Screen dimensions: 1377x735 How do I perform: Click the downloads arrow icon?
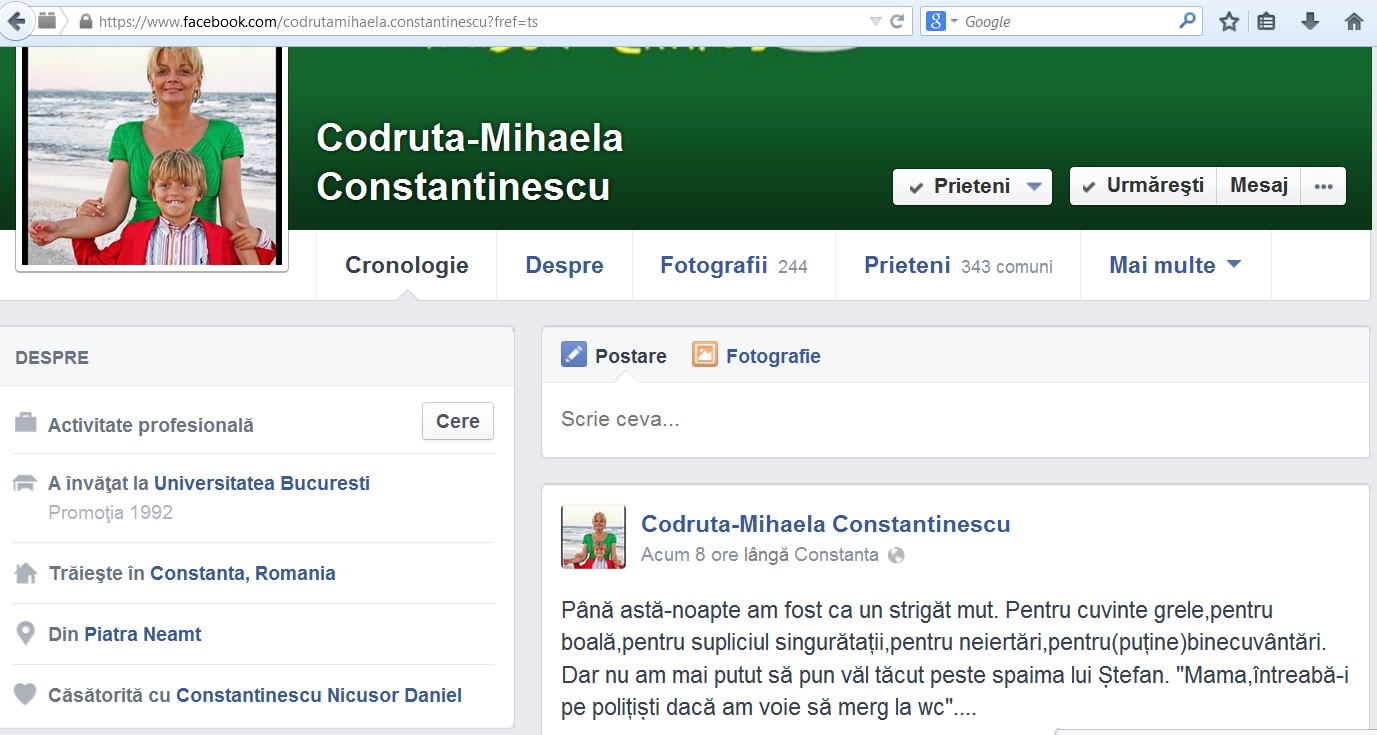pos(1310,21)
